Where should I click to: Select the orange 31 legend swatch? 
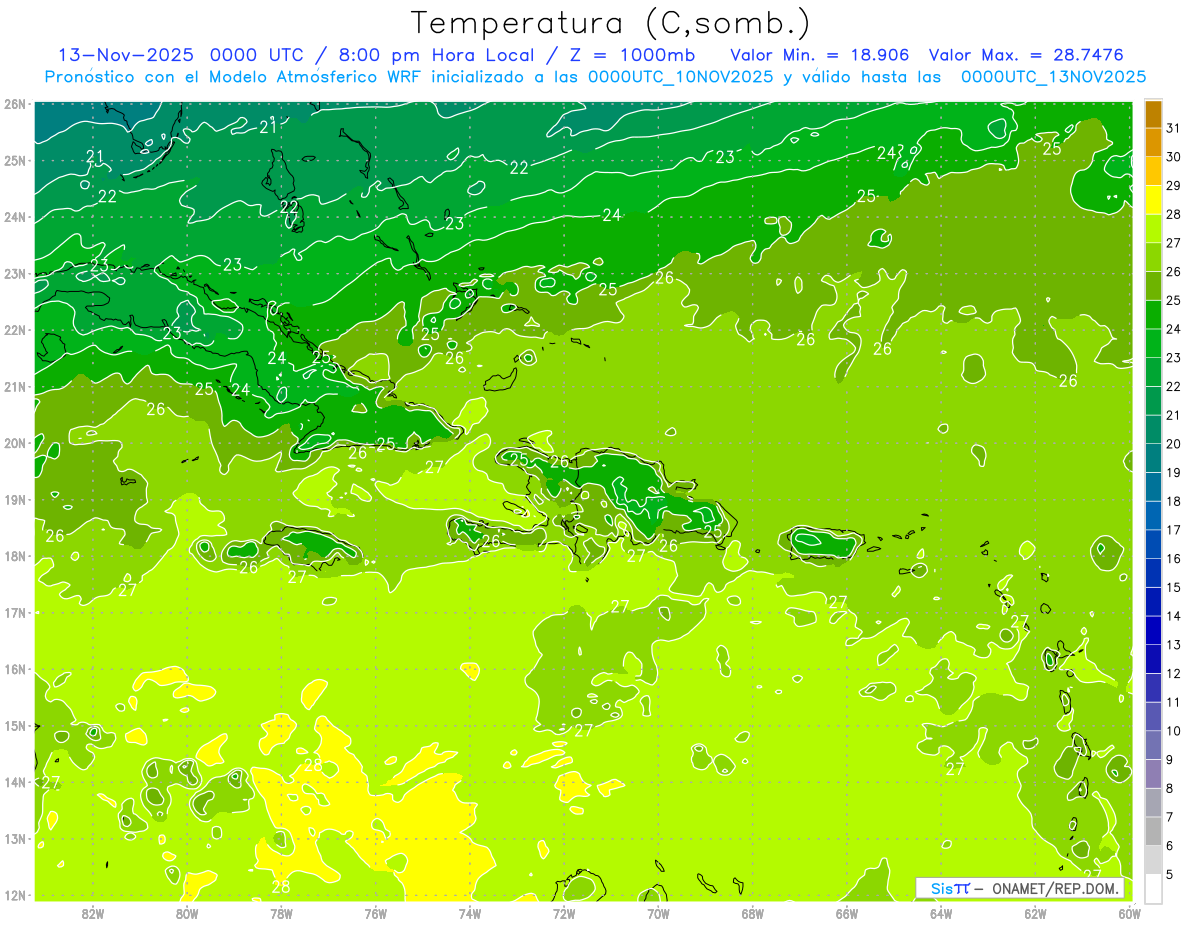[x=1153, y=114]
